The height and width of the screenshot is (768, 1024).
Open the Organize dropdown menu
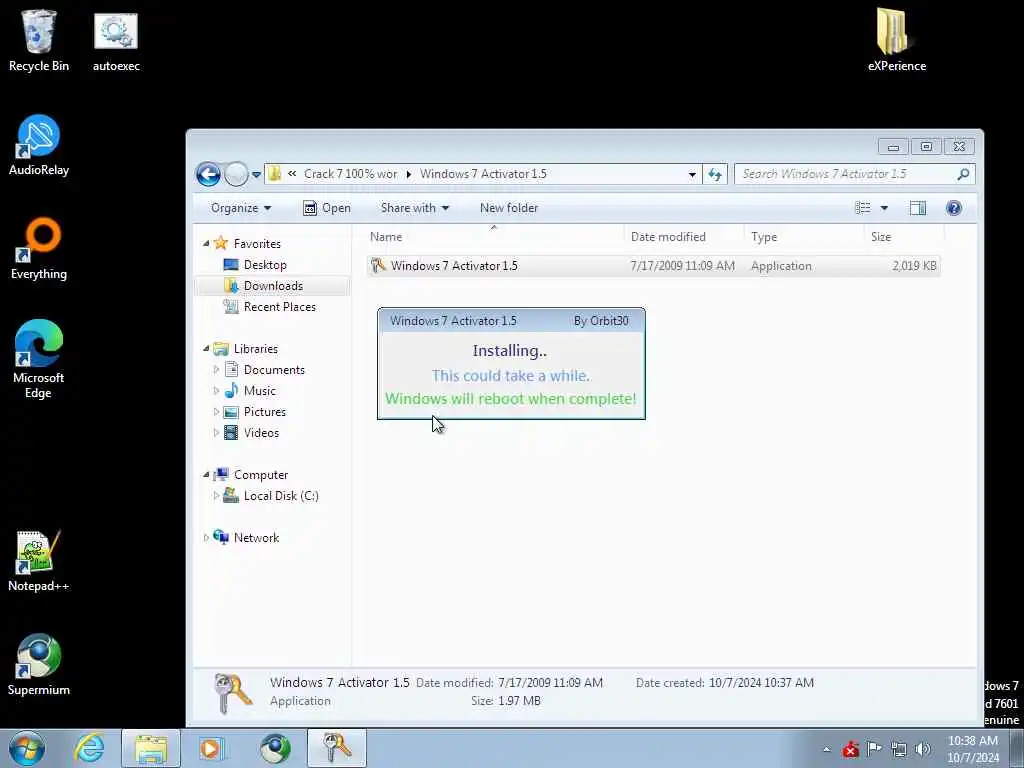pos(240,208)
